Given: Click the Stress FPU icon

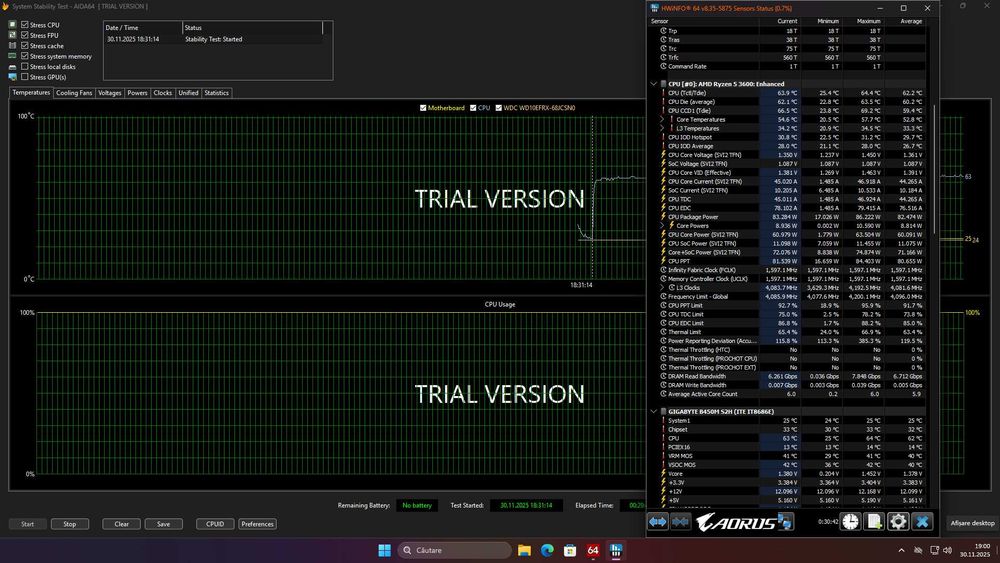Looking at the screenshot, I should coord(12,35).
